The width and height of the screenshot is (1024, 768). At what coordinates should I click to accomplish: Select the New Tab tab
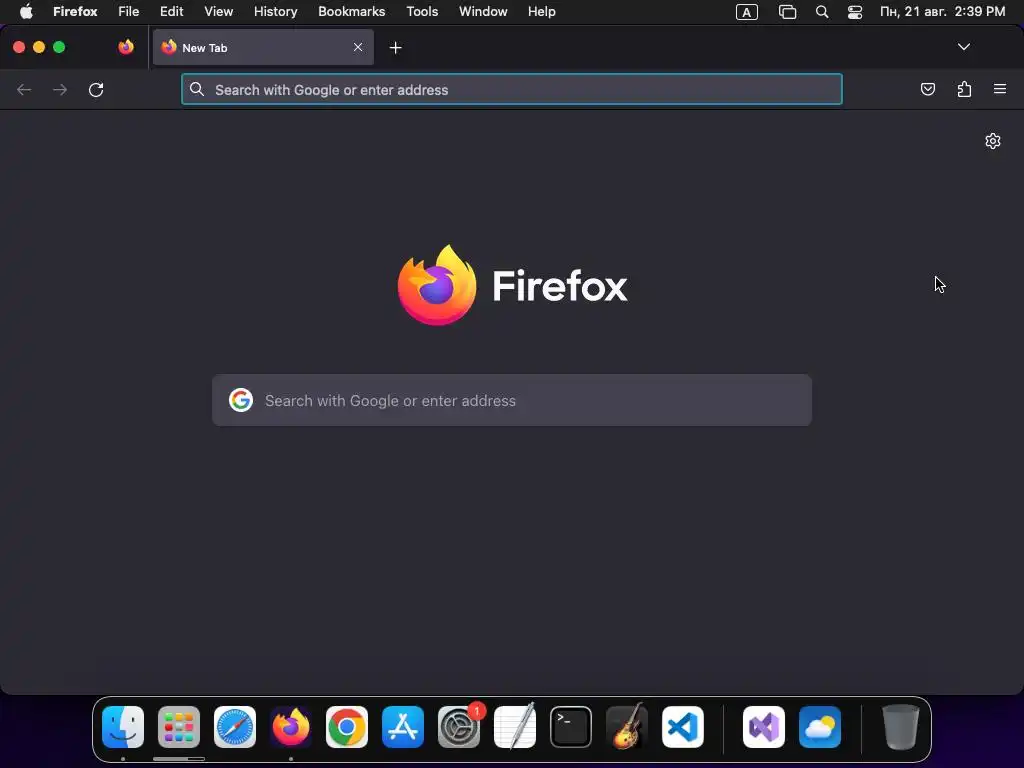pos(263,47)
